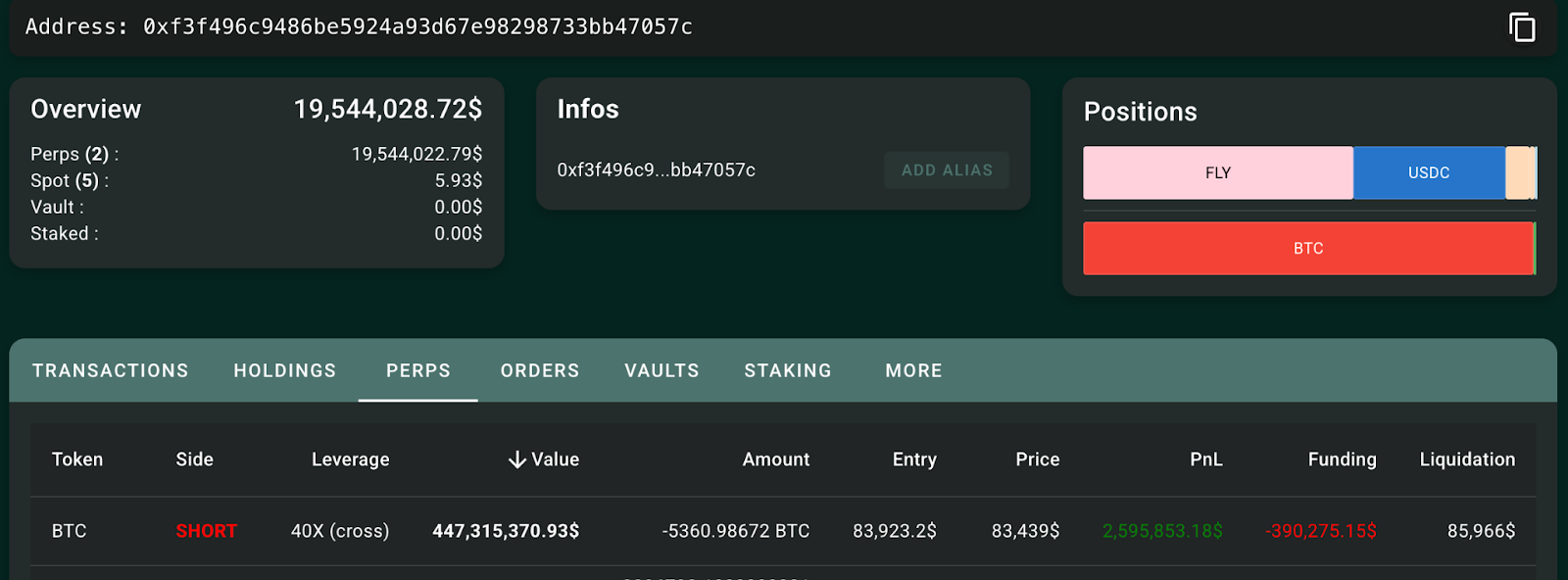Image resolution: width=1568 pixels, height=580 pixels.
Task: Click the Liquidation column header
Action: pos(1466,459)
